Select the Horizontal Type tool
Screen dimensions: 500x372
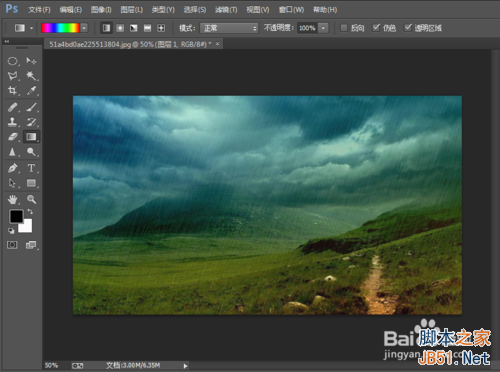[31, 168]
